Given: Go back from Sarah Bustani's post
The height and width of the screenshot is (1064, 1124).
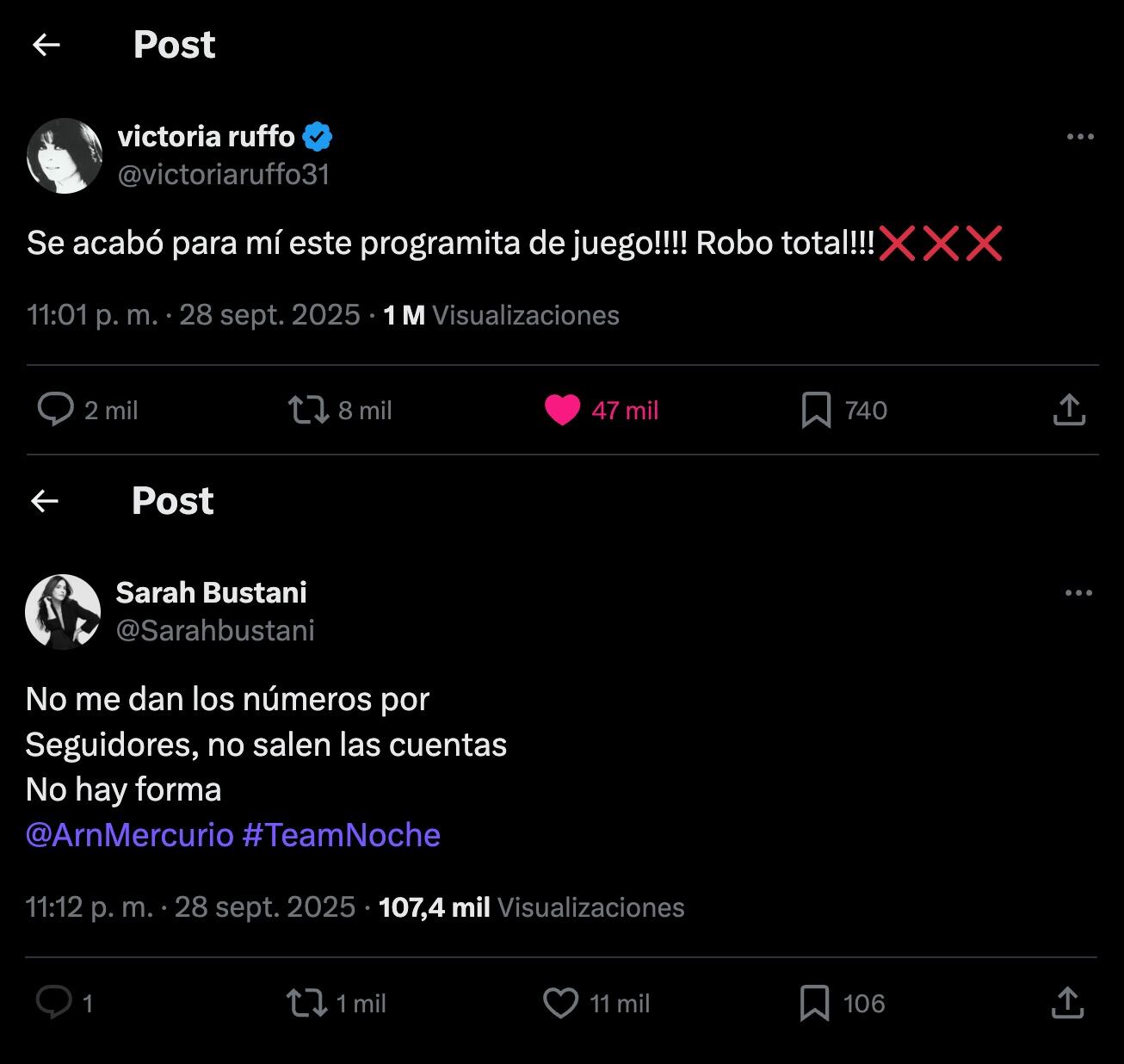Looking at the screenshot, I should click(x=45, y=501).
